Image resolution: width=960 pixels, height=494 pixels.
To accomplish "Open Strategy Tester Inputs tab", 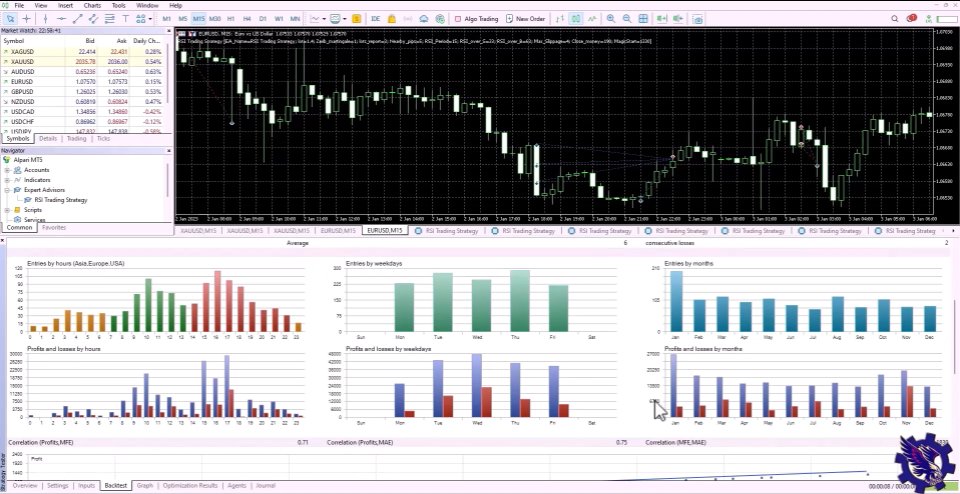I will (86, 485).
